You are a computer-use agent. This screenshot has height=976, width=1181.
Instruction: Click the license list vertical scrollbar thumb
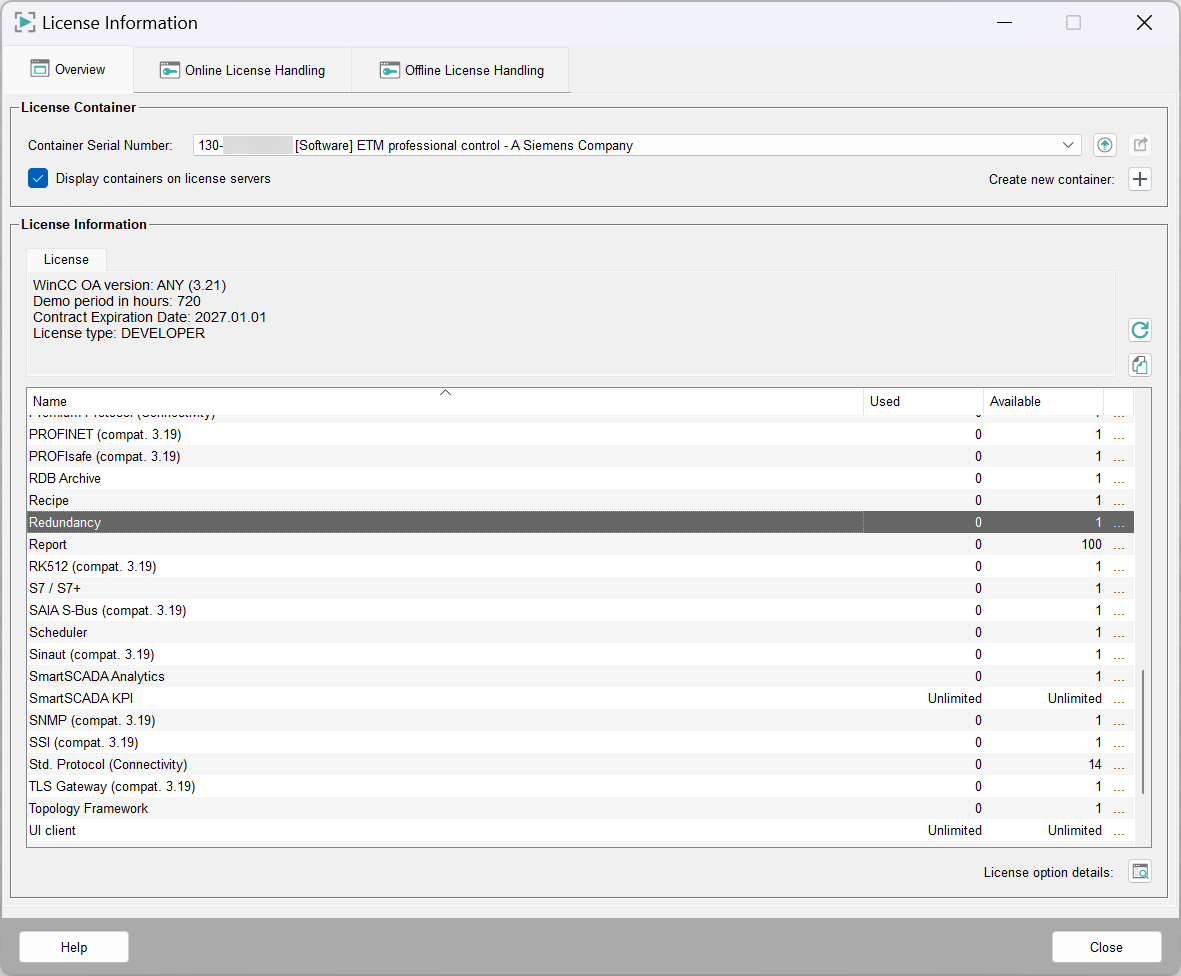1143,732
